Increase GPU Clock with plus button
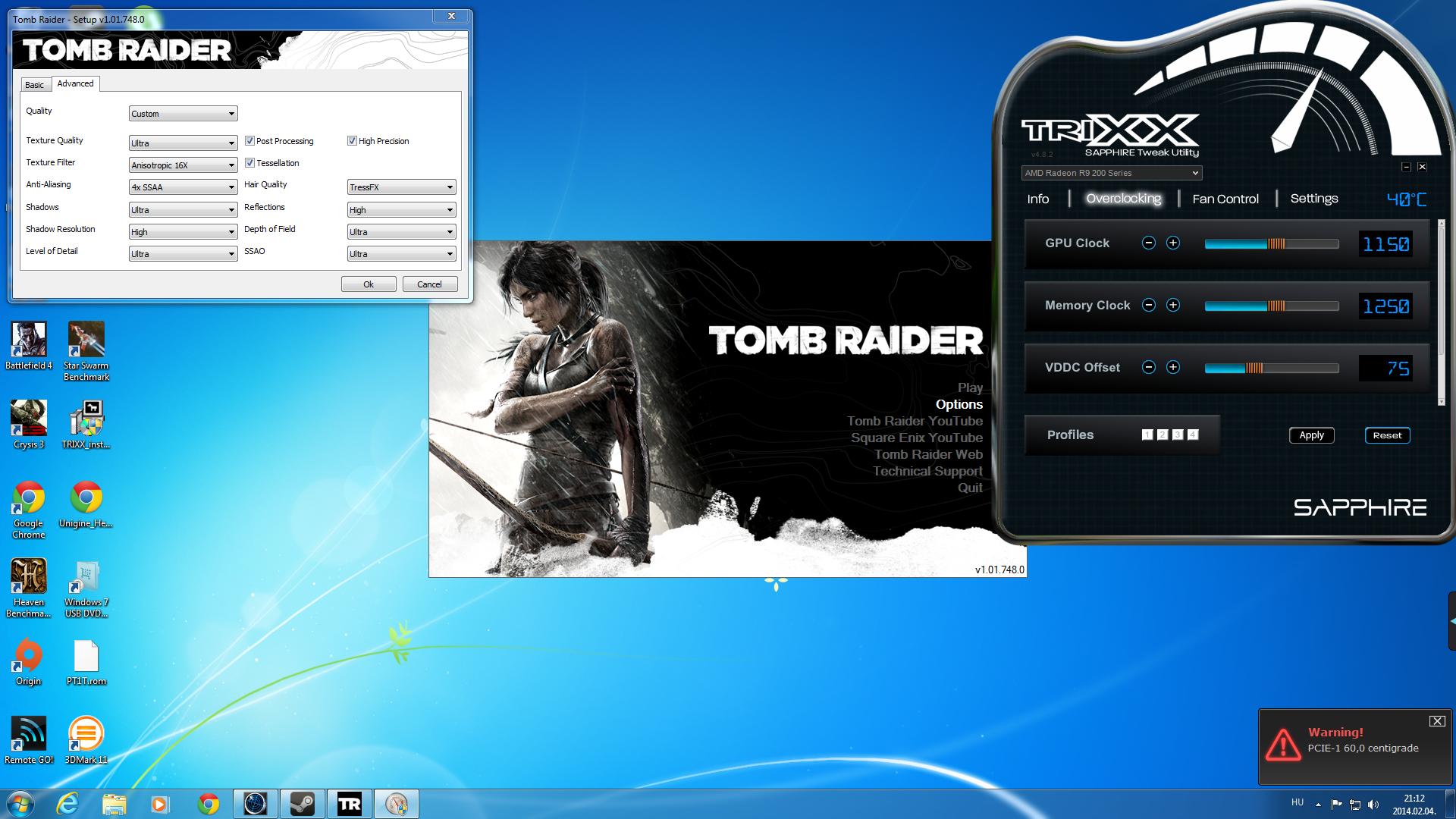The width and height of the screenshot is (1456, 819). tap(1173, 243)
